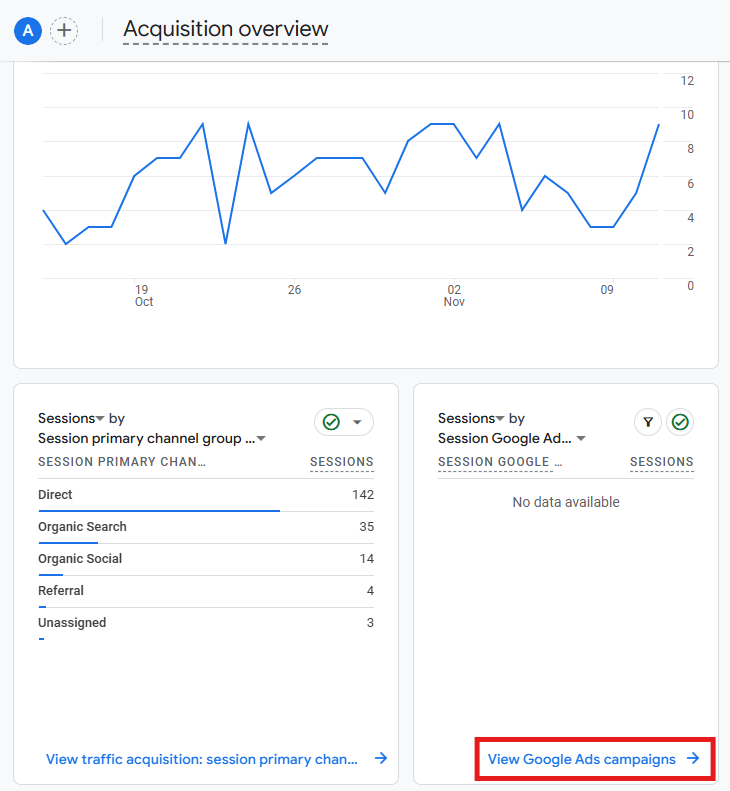The image size is (730, 791).
Task: Click the green check icon in Google Ads card
Action: (x=680, y=422)
